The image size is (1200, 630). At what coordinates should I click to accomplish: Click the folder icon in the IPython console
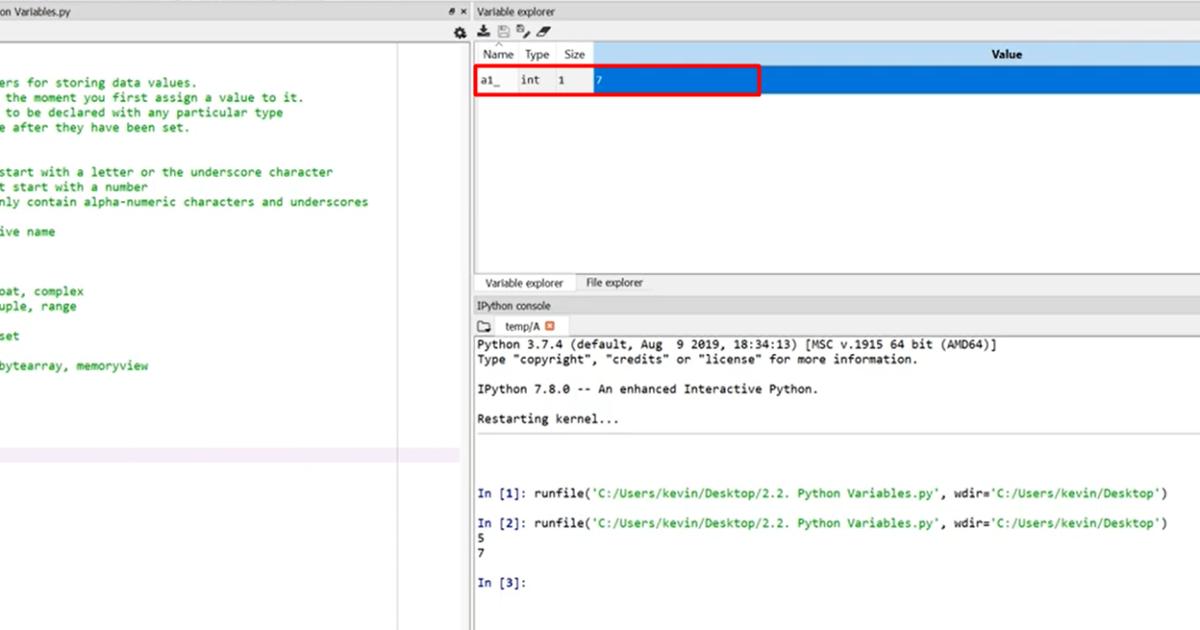click(484, 325)
